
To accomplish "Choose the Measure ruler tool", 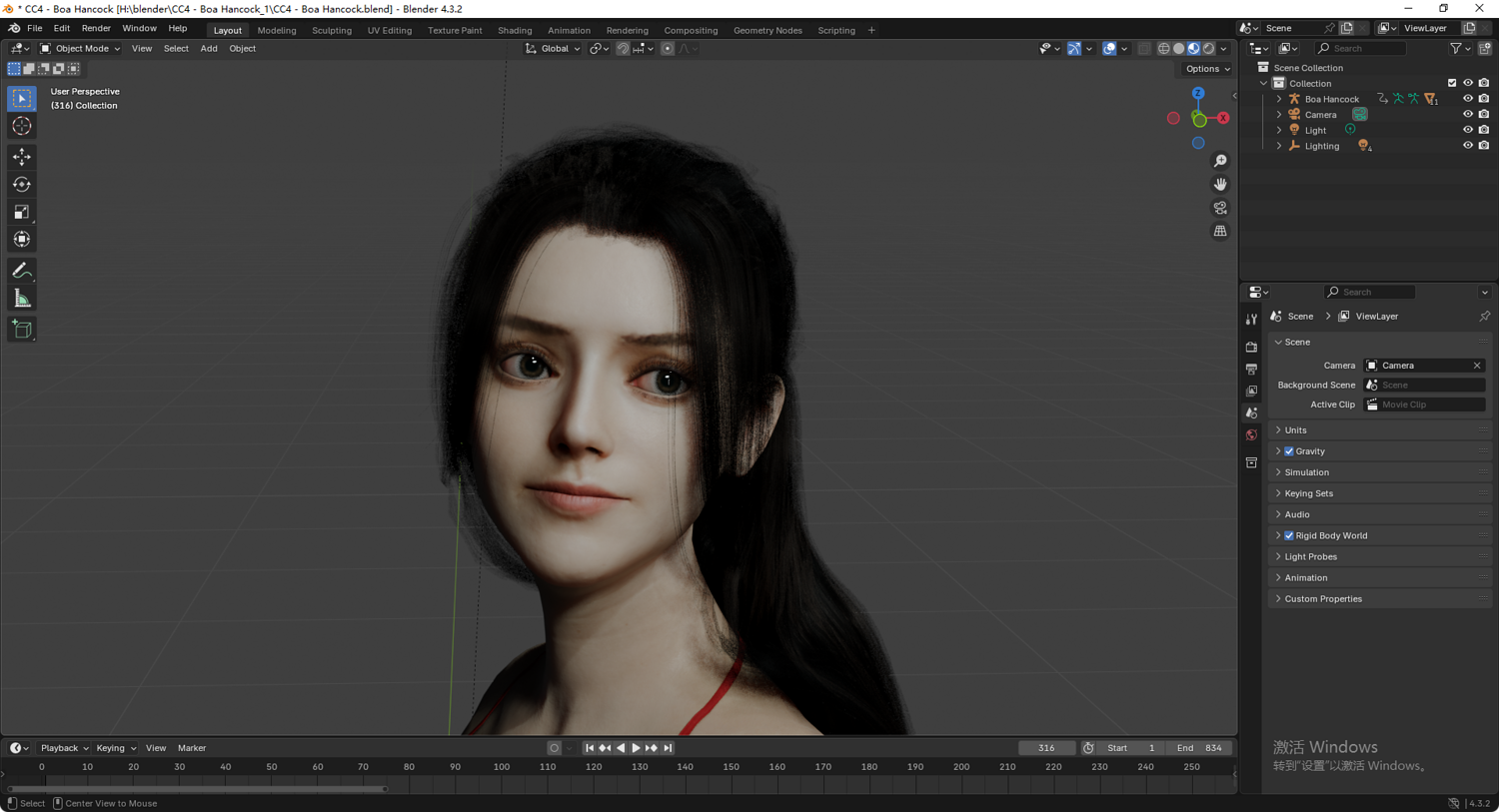I will click(22, 299).
